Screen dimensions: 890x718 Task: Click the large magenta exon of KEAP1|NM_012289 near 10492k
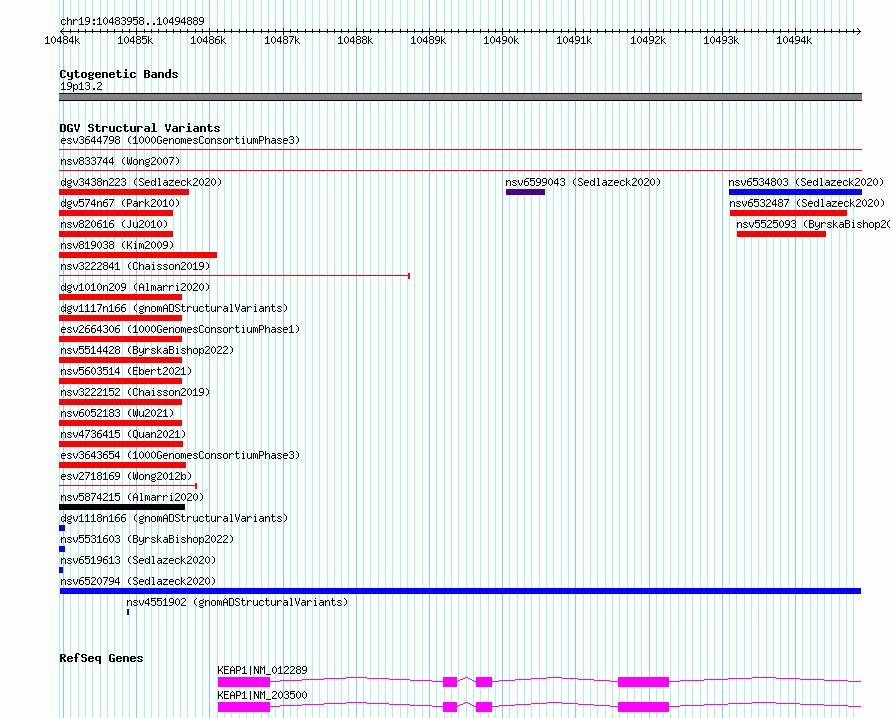pyautogui.click(x=643, y=682)
